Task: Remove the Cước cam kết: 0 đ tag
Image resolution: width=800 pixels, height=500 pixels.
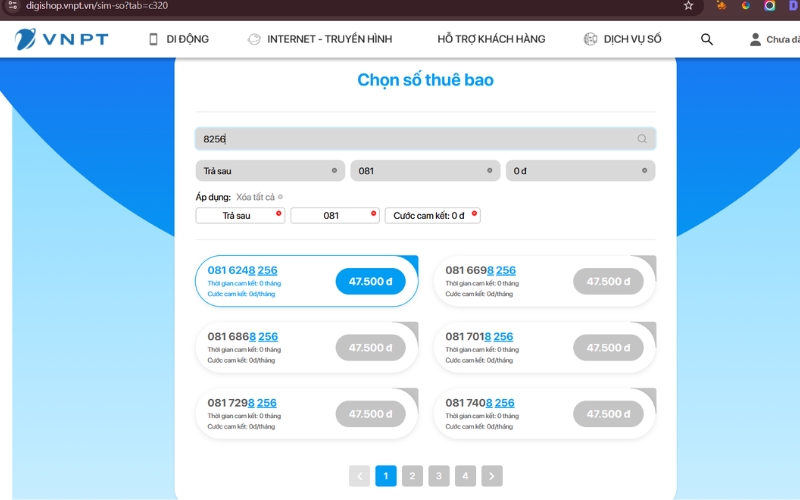Action: 474,213
